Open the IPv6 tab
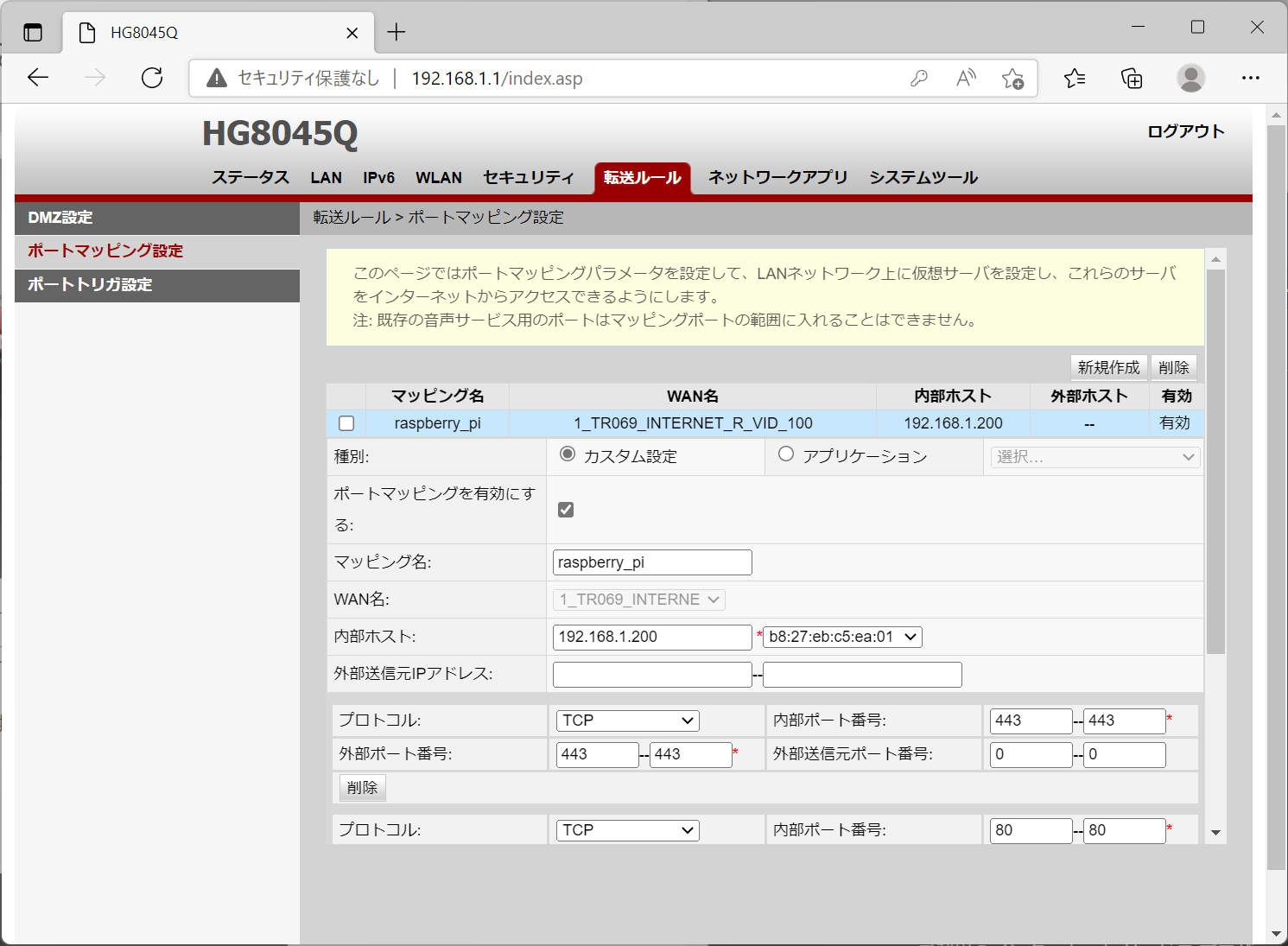1288x946 pixels. [378, 177]
